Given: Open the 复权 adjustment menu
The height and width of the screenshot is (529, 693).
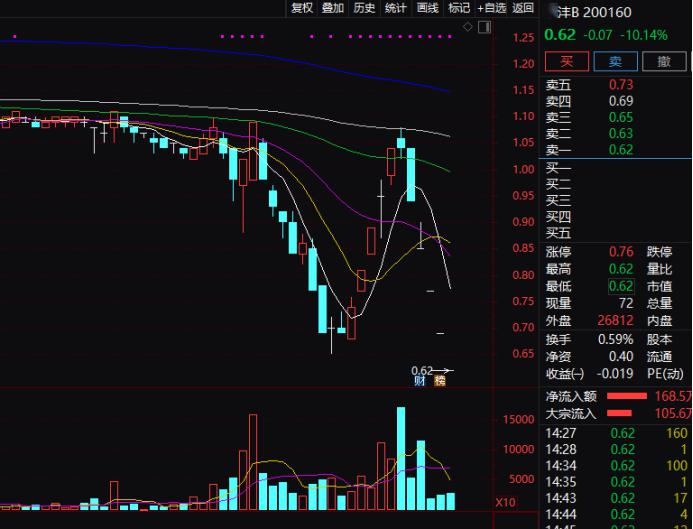Looking at the screenshot, I should 302,8.
